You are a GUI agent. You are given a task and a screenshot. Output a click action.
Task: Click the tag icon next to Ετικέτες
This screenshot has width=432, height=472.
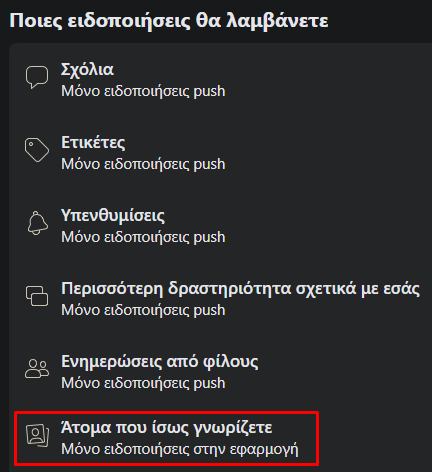(x=37, y=150)
